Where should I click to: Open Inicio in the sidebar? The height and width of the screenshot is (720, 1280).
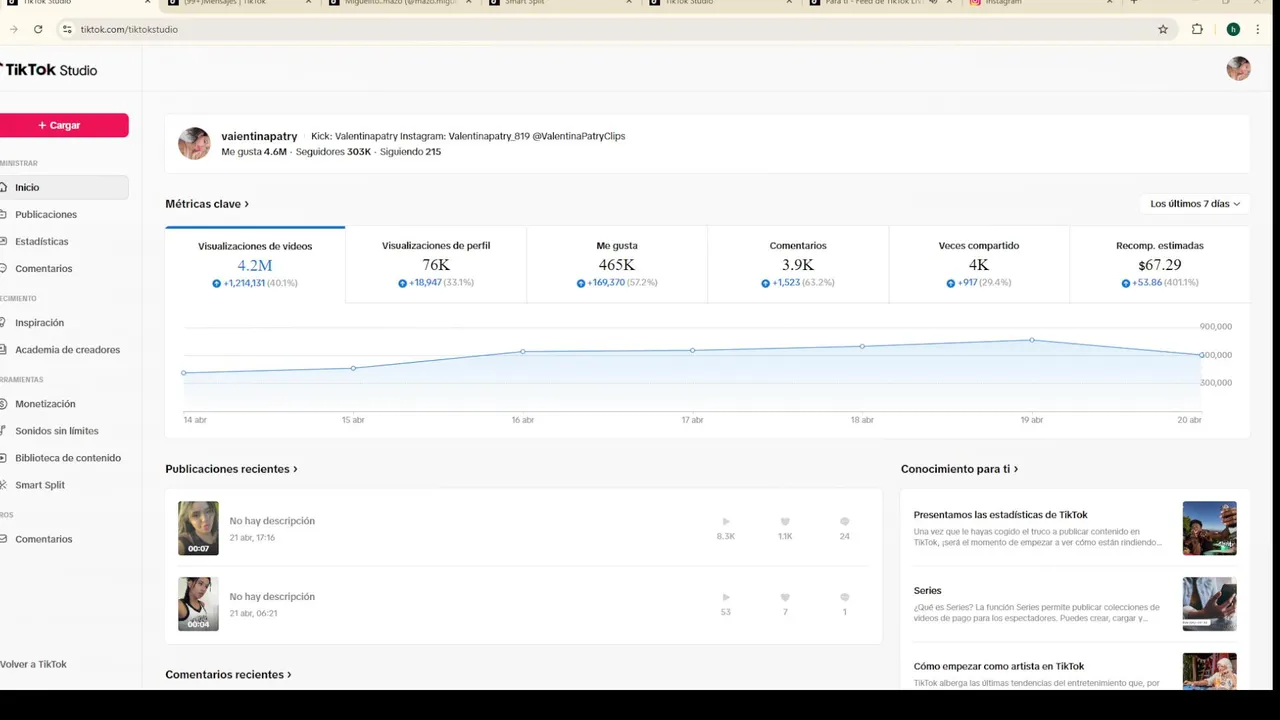coord(64,187)
